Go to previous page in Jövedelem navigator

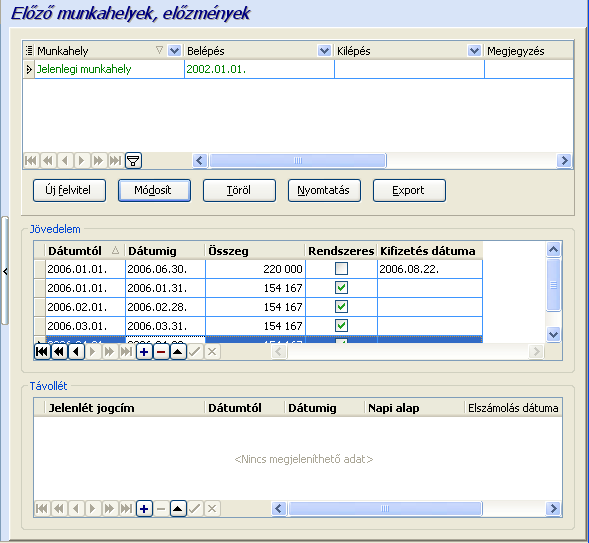59,352
